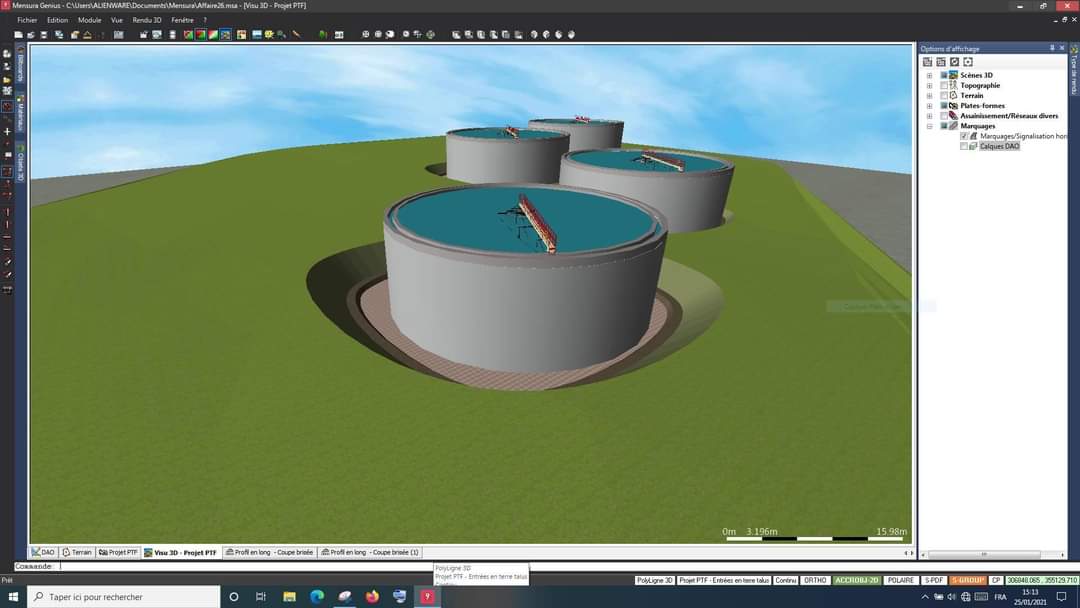Image resolution: width=1080 pixels, height=608 pixels.
Task: Click first icon in Options d'affichage toolbar
Action: [x=927, y=62]
